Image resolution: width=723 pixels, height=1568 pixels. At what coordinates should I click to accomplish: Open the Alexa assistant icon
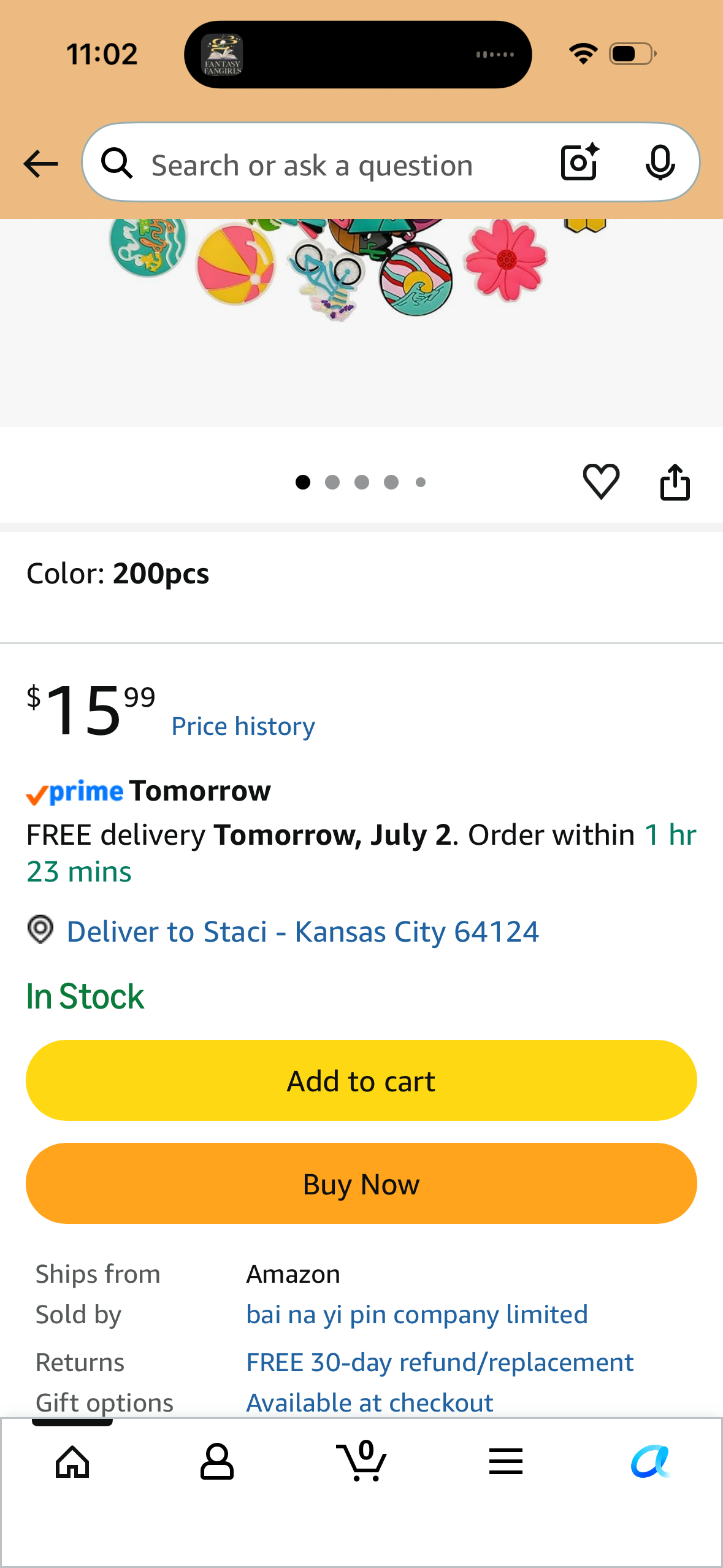(650, 1462)
